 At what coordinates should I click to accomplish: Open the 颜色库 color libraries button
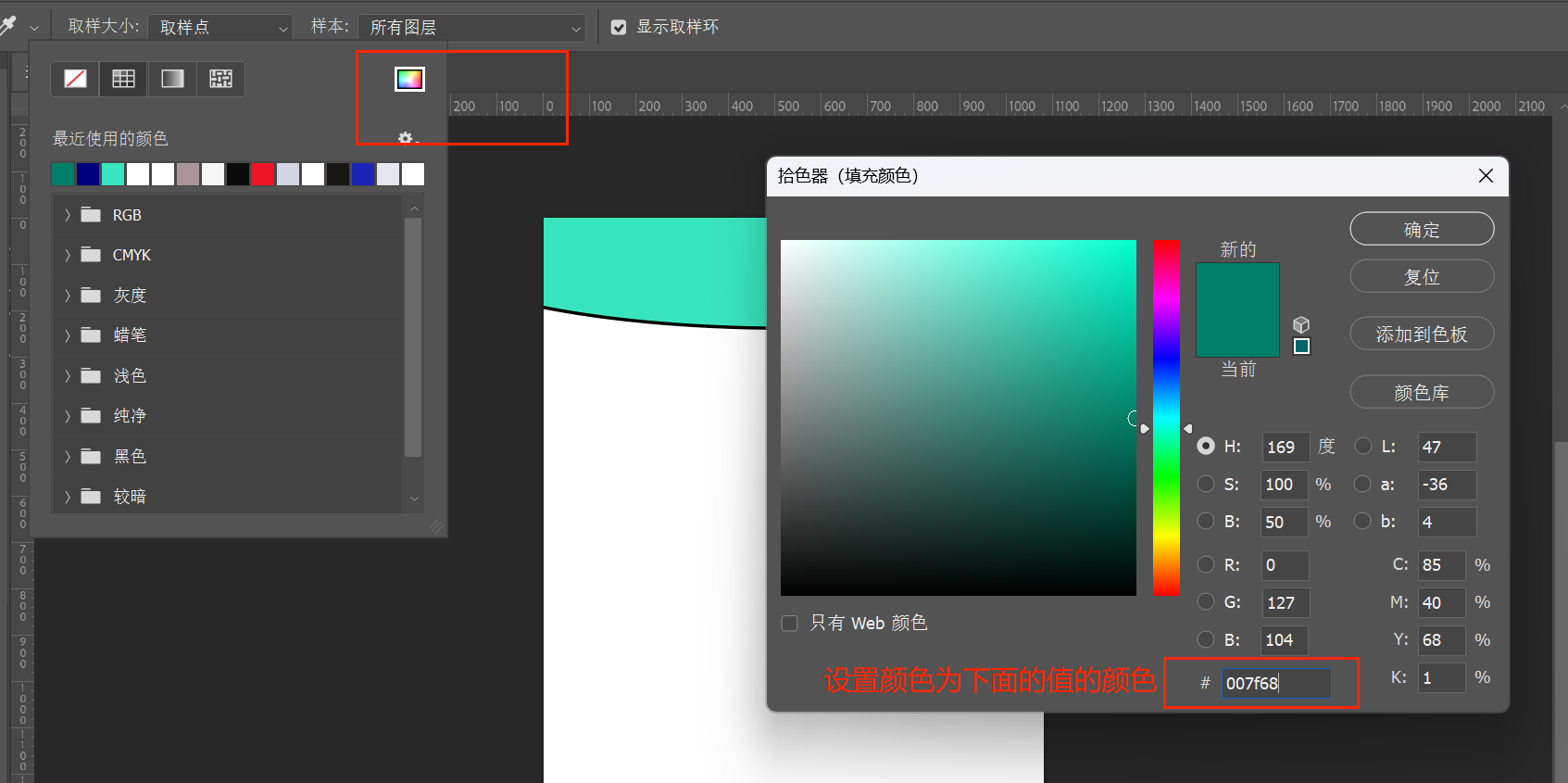click(1422, 392)
